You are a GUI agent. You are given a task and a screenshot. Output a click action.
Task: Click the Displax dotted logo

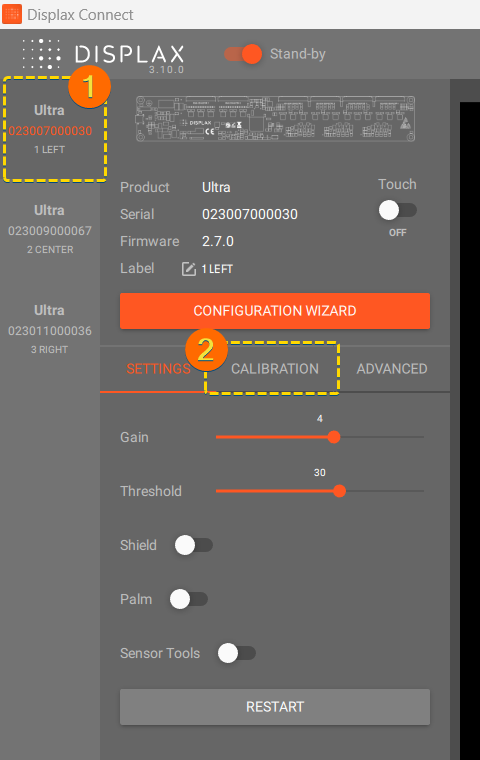(x=41, y=53)
